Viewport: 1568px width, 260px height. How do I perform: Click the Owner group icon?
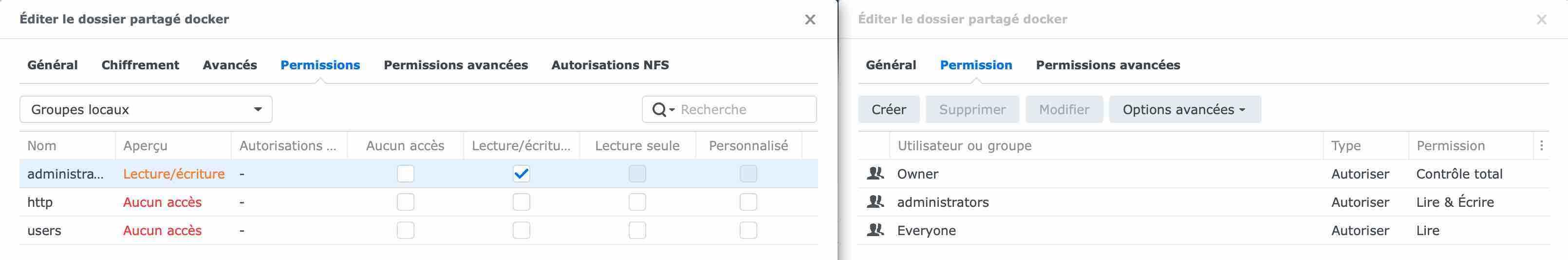pos(876,174)
